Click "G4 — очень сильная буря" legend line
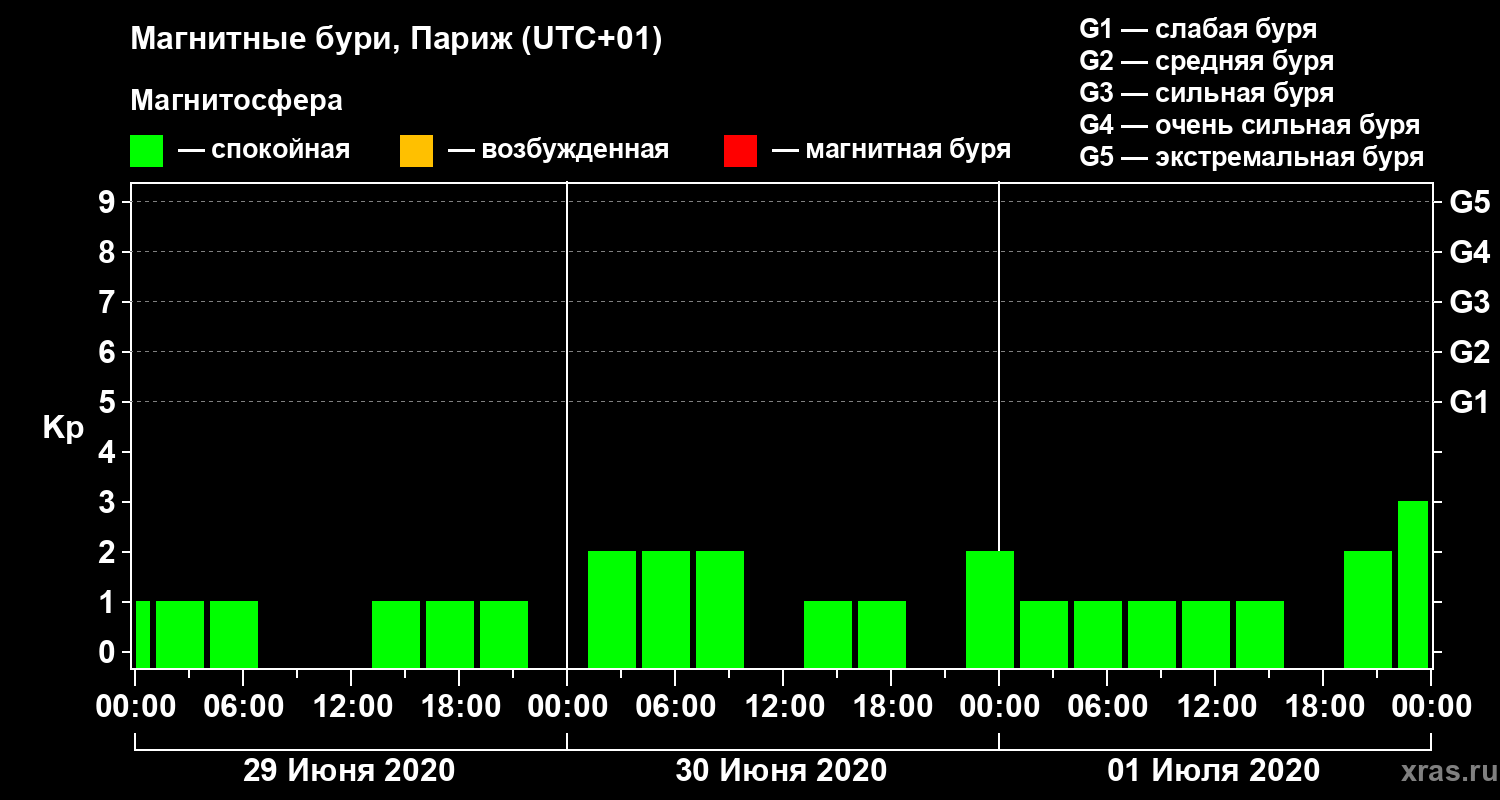The image size is (1500, 800). click(x=1250, y=126)
